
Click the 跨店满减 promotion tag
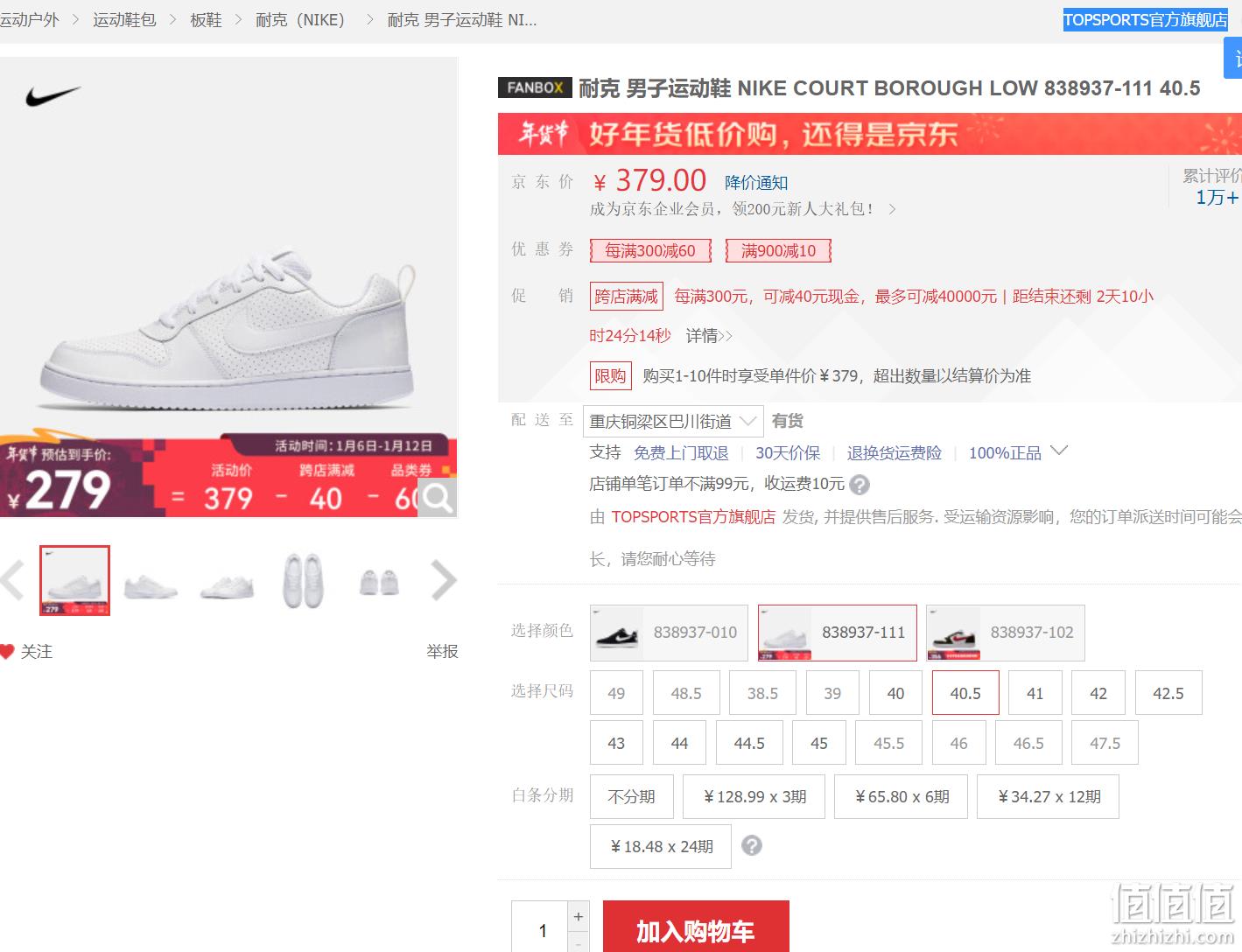pos(626,297)
